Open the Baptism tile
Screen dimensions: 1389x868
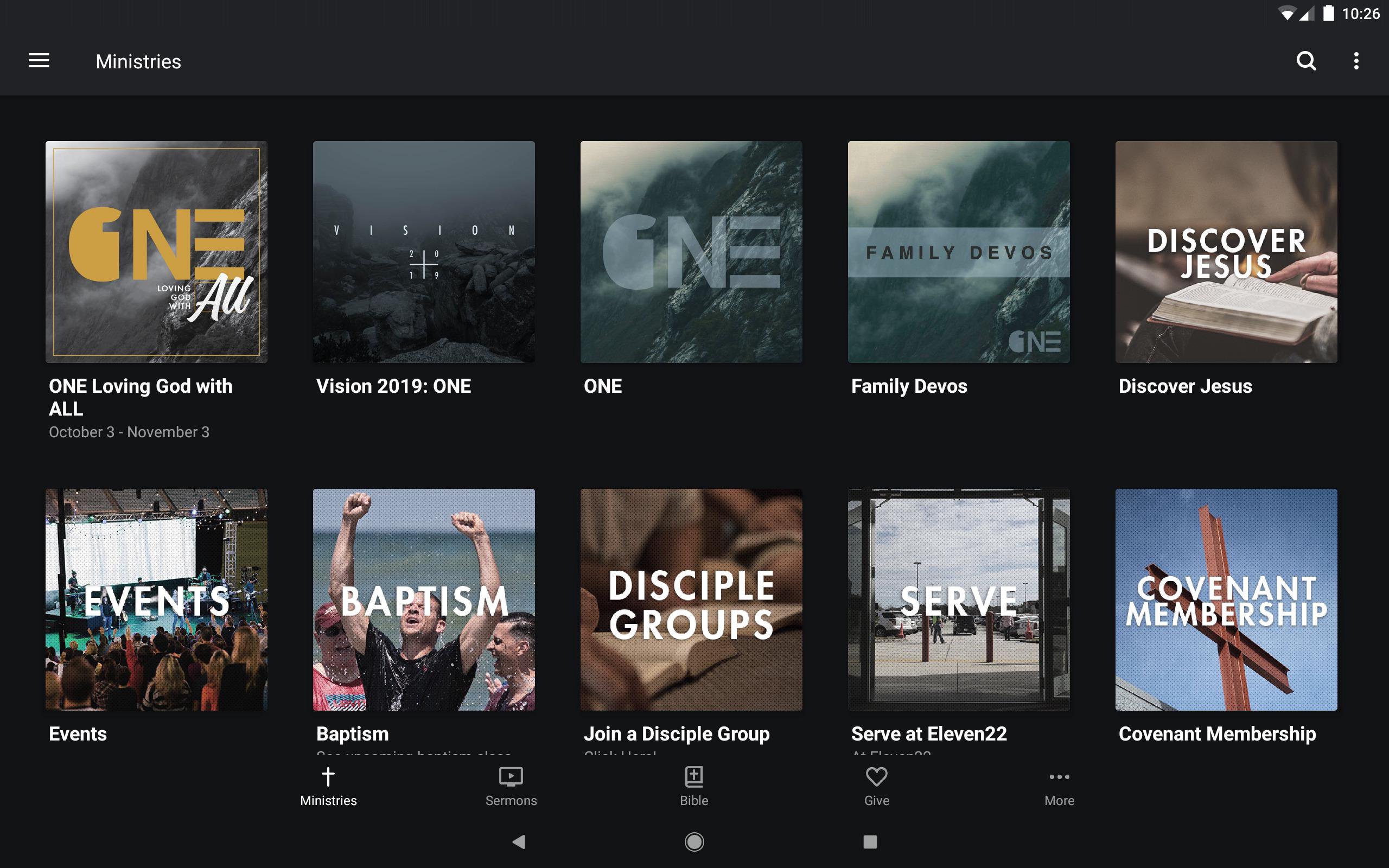point(424,599)
